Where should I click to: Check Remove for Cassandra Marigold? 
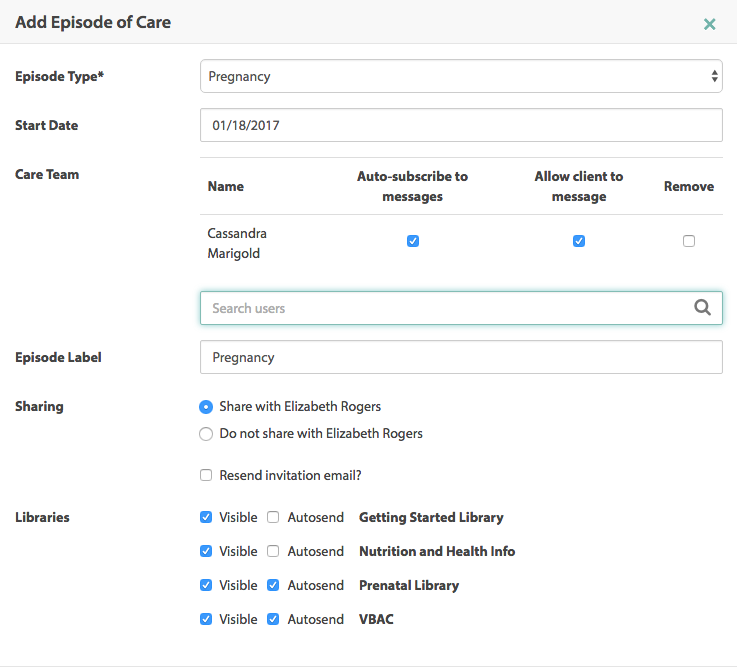[689, 241]
